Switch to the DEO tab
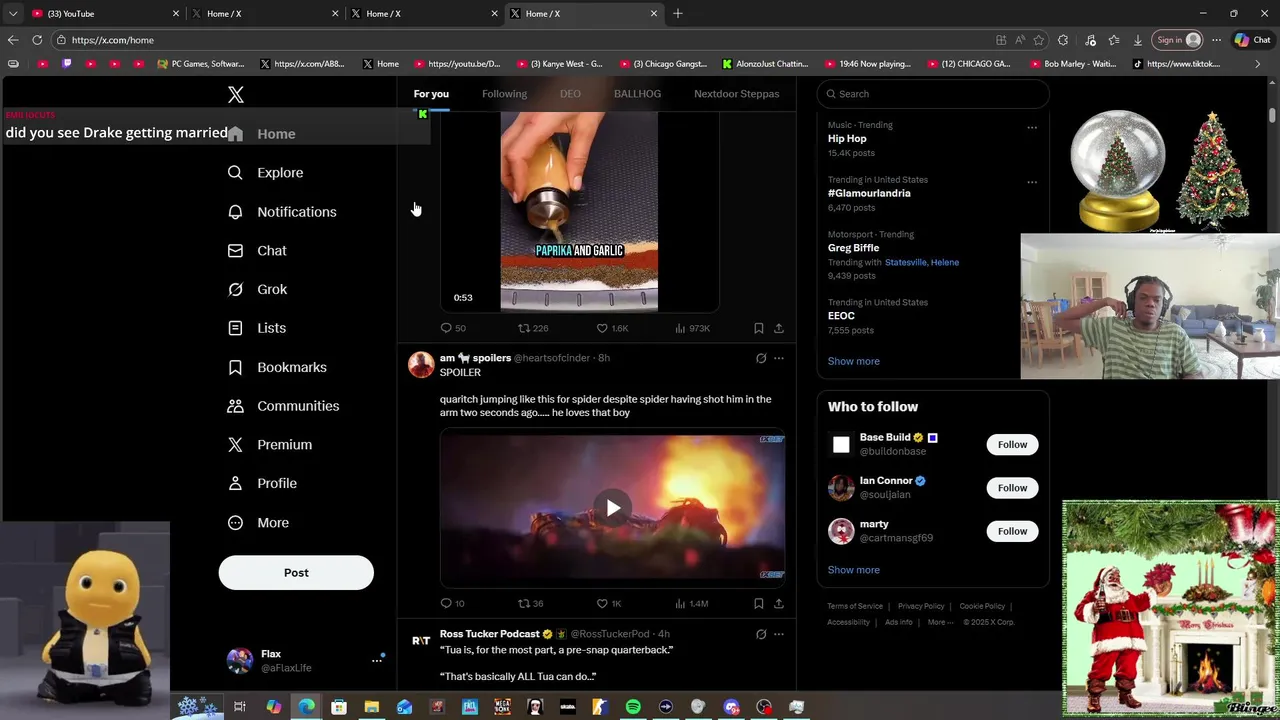The width and height of the screenshot is (1280, 720). point(570,94)
